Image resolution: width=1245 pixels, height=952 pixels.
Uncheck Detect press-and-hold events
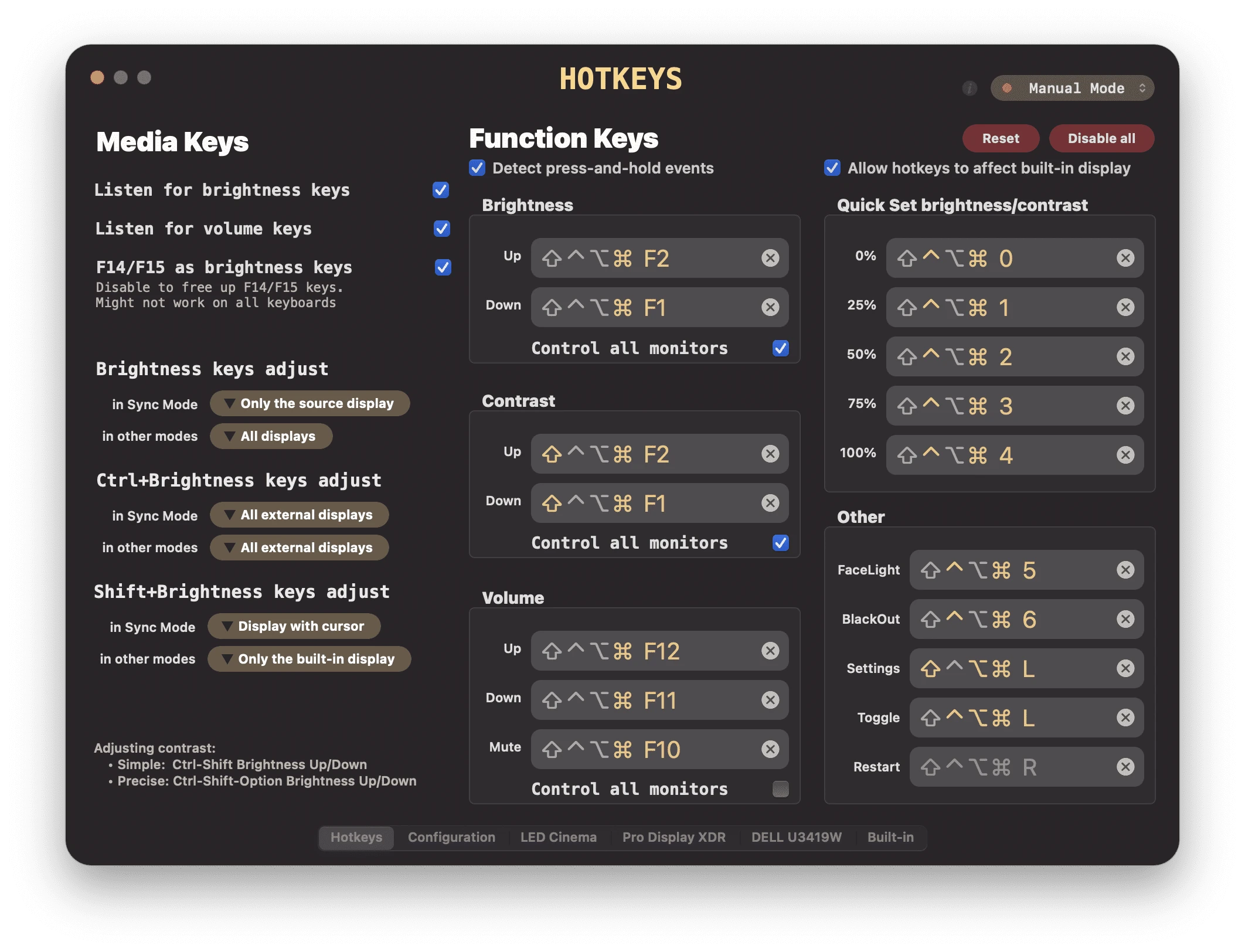477,168
